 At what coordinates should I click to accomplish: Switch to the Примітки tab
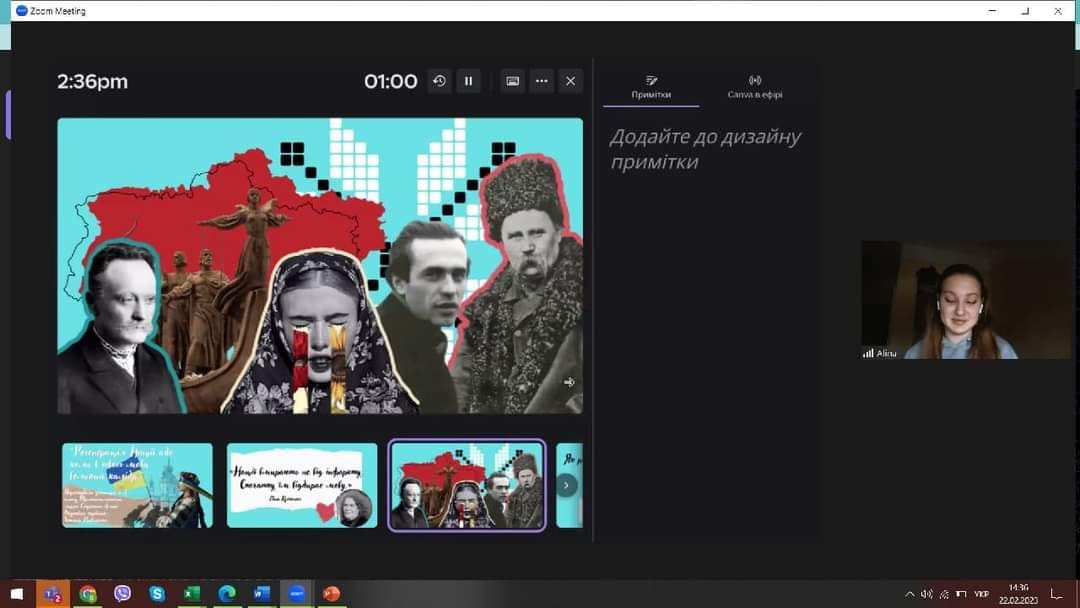tap(651, 87)
